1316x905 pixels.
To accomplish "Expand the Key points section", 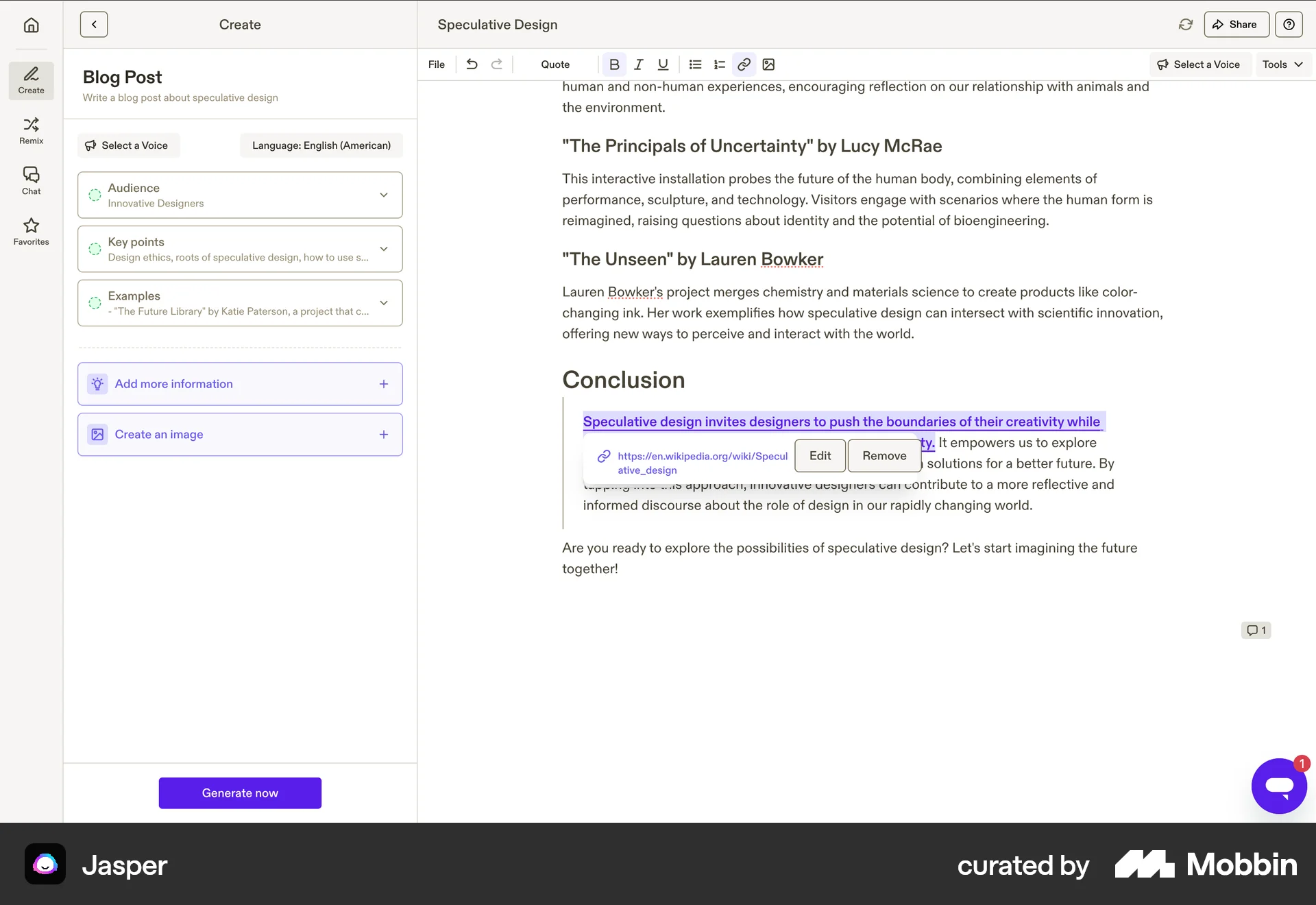I will coord(384,249).
